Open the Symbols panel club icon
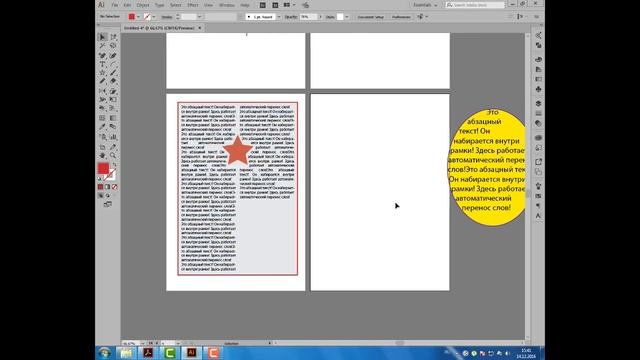Image resolution: width=640 pixels, height=360 pixels. (x=538, y=89)
